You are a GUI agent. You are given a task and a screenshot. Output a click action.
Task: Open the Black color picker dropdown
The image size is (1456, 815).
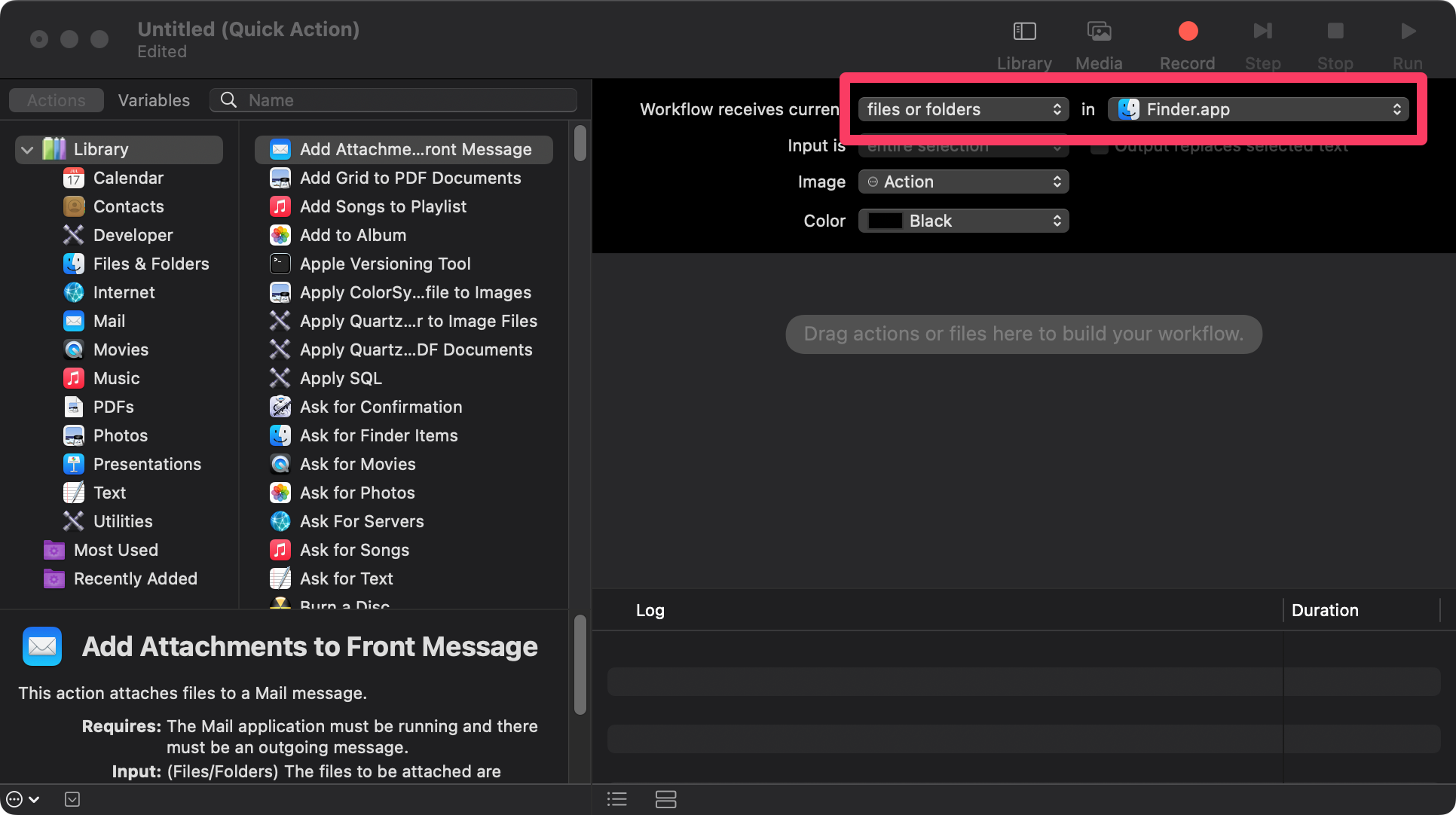pyautogui.click(x=963, y=221)
